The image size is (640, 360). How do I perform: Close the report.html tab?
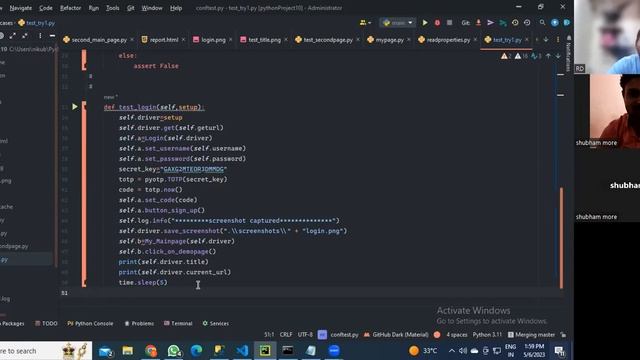point(183,40)
